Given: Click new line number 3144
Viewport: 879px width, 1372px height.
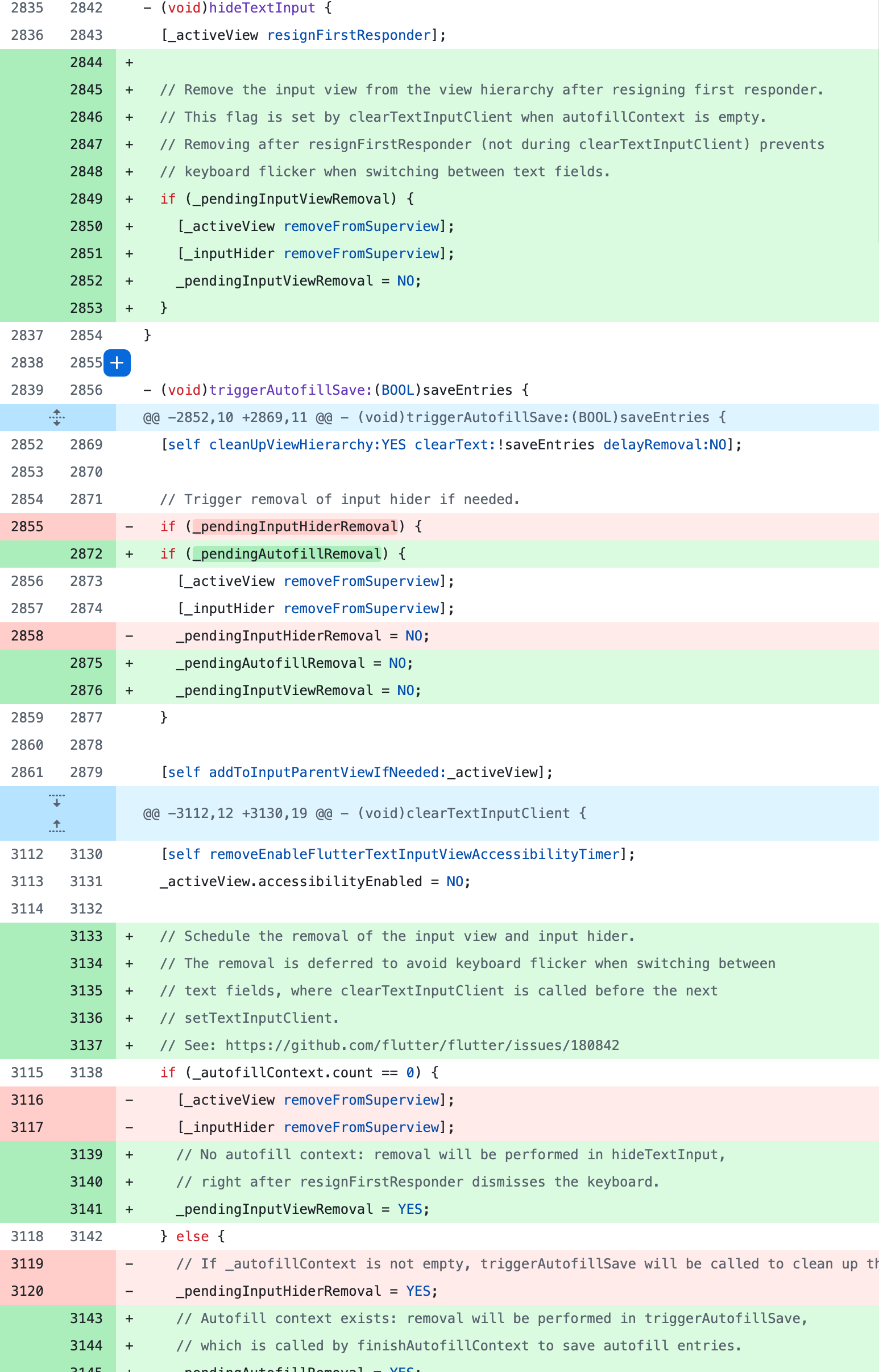Looking at the screenshot, I should point(86,1345).
